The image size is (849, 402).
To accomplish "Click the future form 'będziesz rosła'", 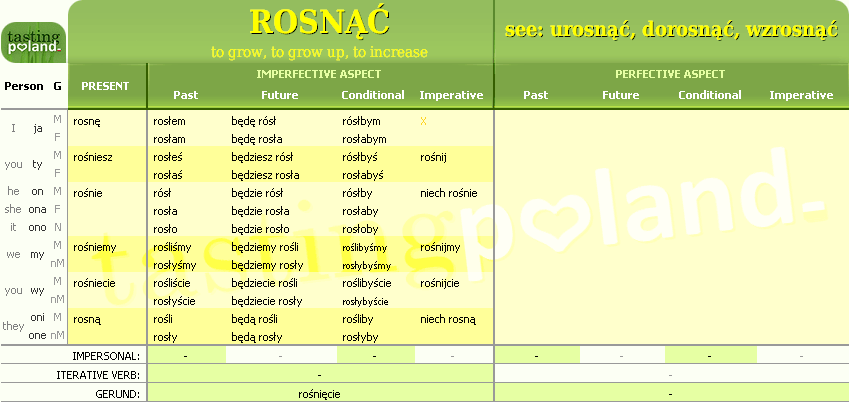I will (265, 176).
